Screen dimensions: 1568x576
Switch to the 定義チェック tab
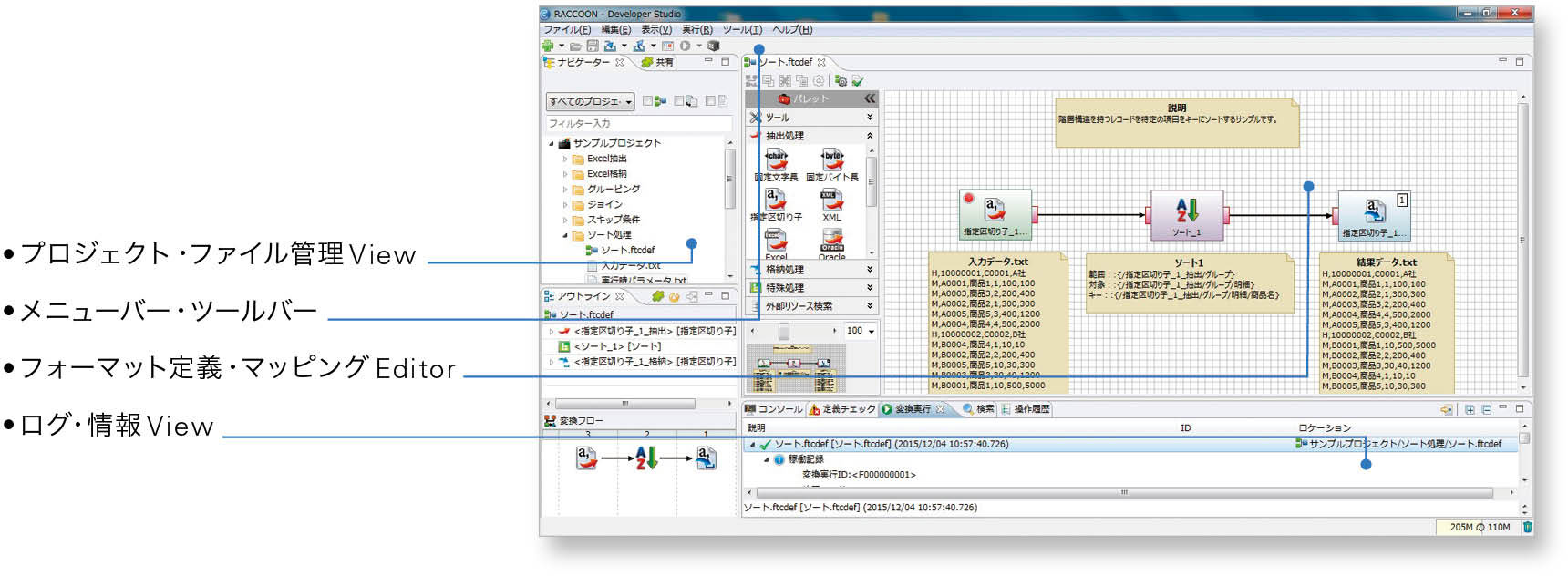point(842,409)
